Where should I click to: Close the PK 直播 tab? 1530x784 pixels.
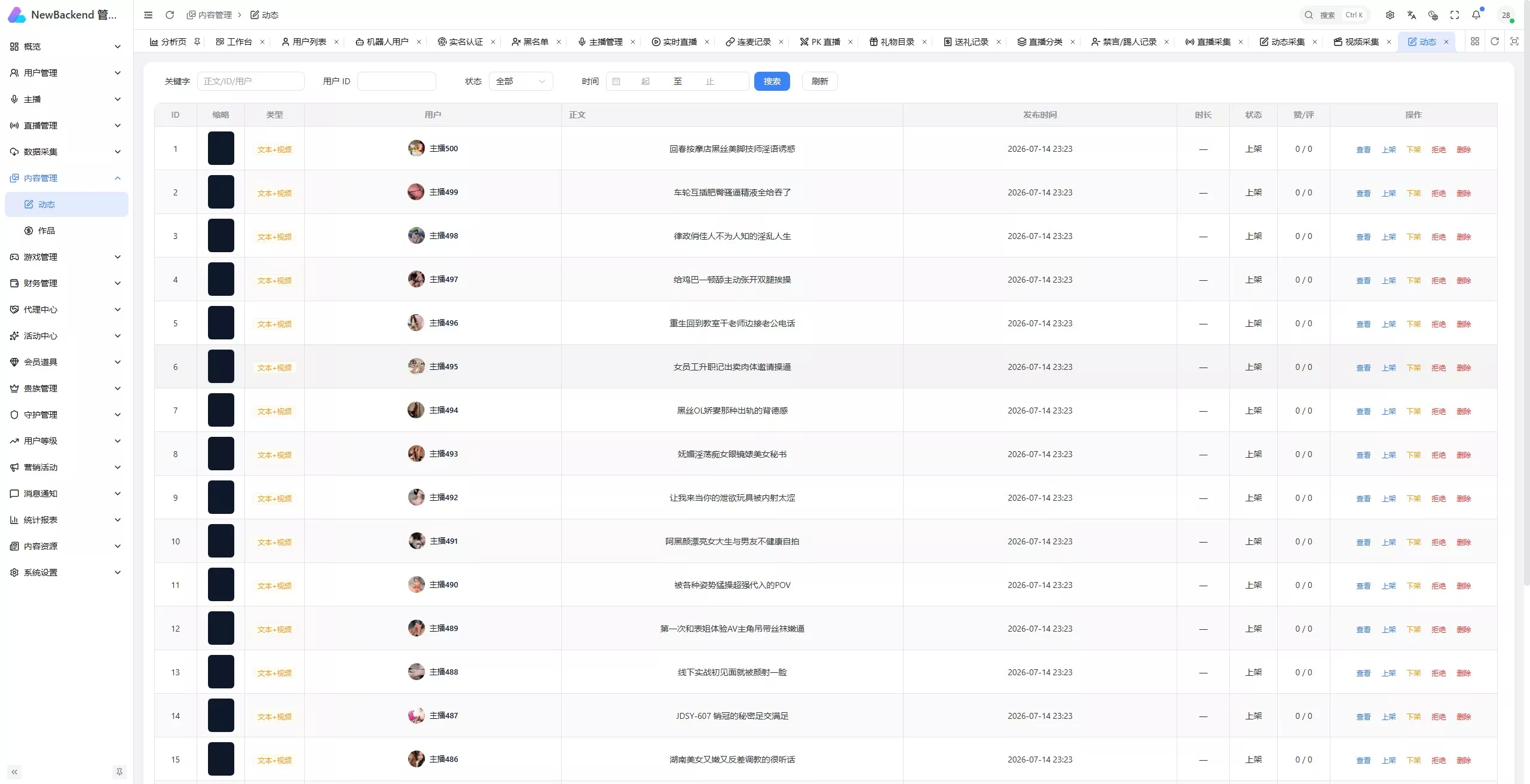[850, 42]
